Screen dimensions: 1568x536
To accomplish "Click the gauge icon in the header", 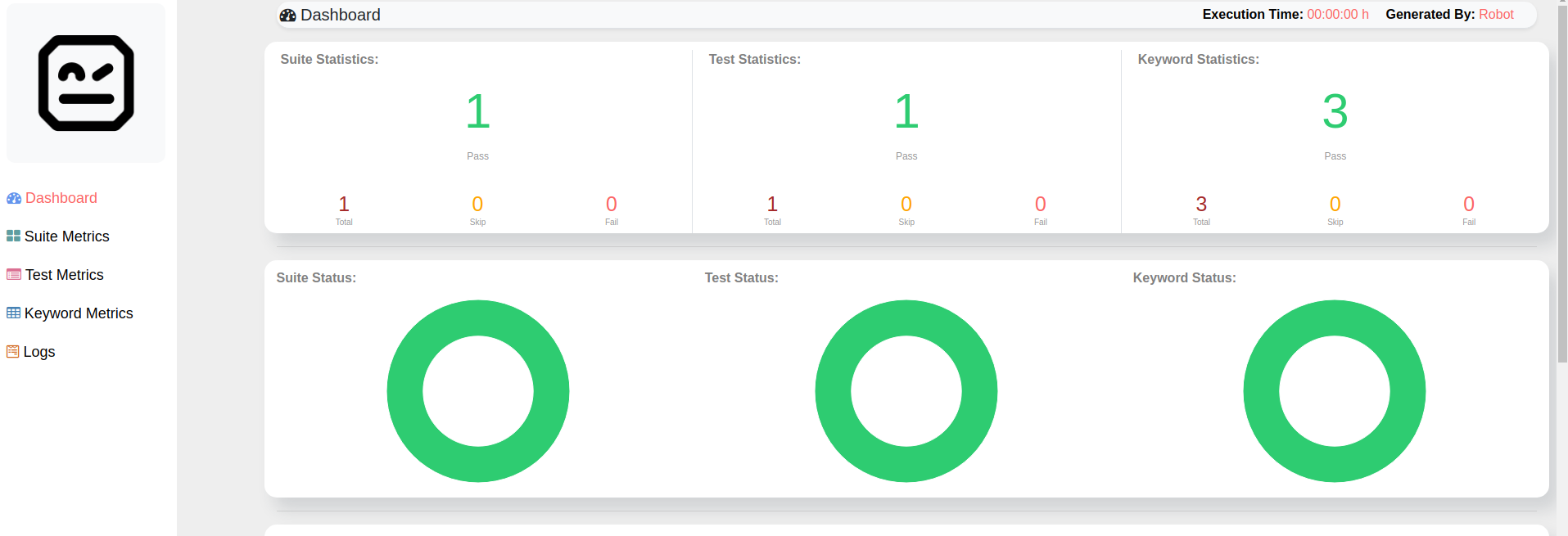I will (287, 15).
